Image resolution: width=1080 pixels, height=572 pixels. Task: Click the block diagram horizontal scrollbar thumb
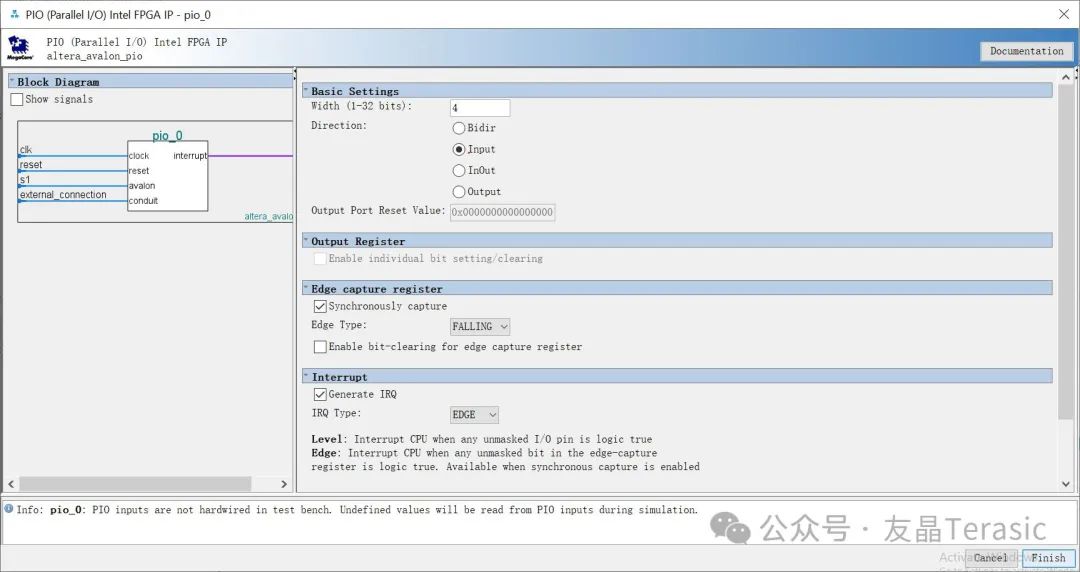tap(135, 484)
